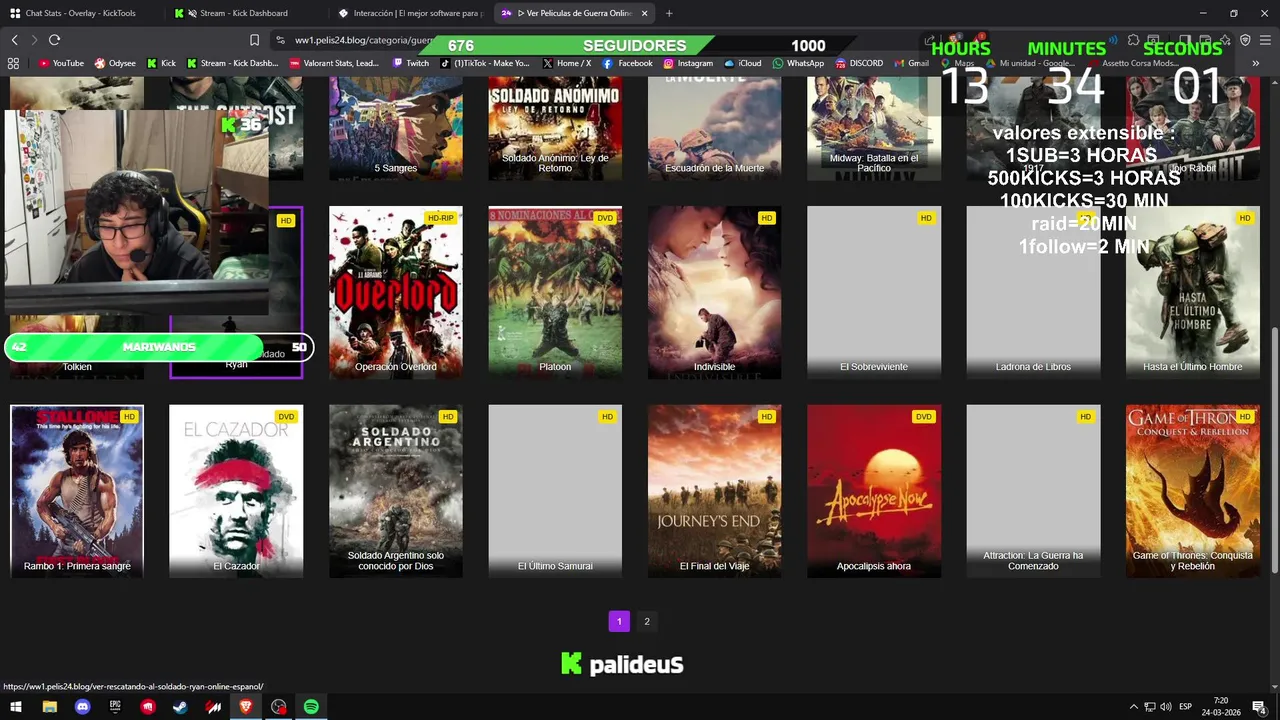Open El Cazador movie poster
The height and width of the screenshot is (720, 1280).
(236, 491)
